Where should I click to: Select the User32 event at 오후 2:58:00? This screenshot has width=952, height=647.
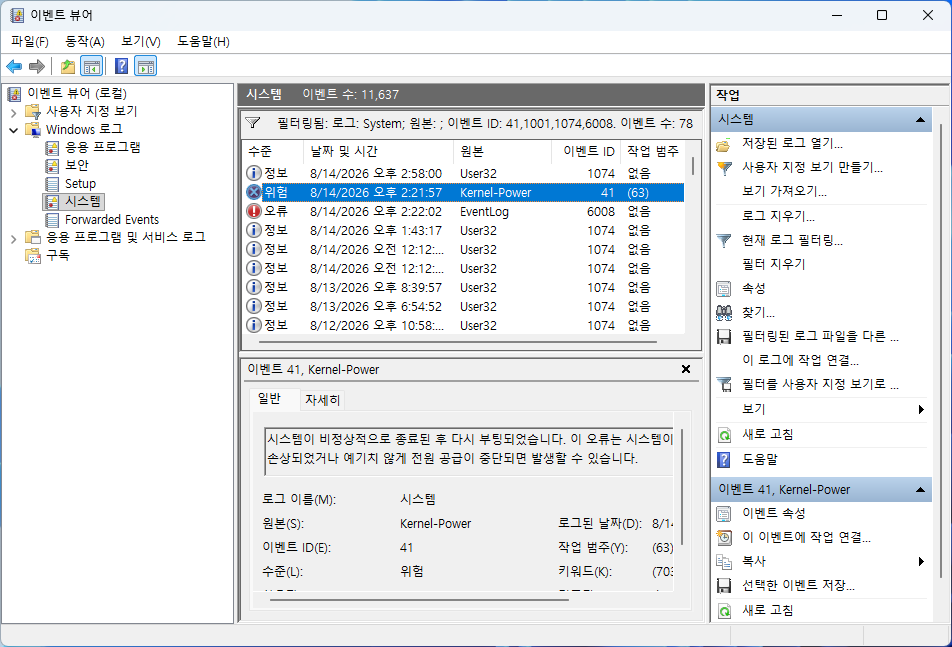coord(464,174)
